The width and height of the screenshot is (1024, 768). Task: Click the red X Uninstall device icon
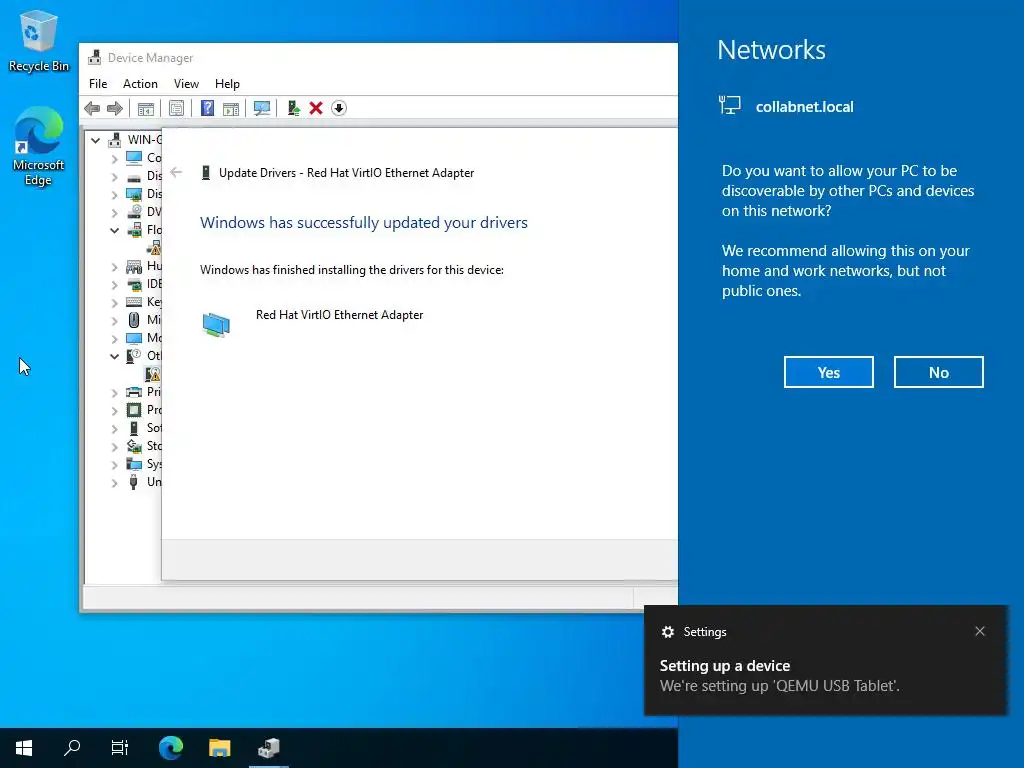(316, 108)
